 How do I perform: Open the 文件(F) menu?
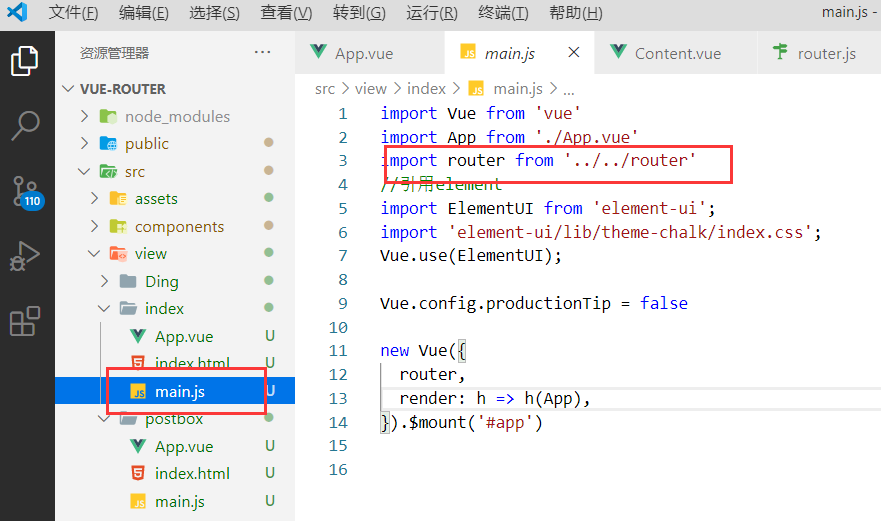[x=73, y=12]
